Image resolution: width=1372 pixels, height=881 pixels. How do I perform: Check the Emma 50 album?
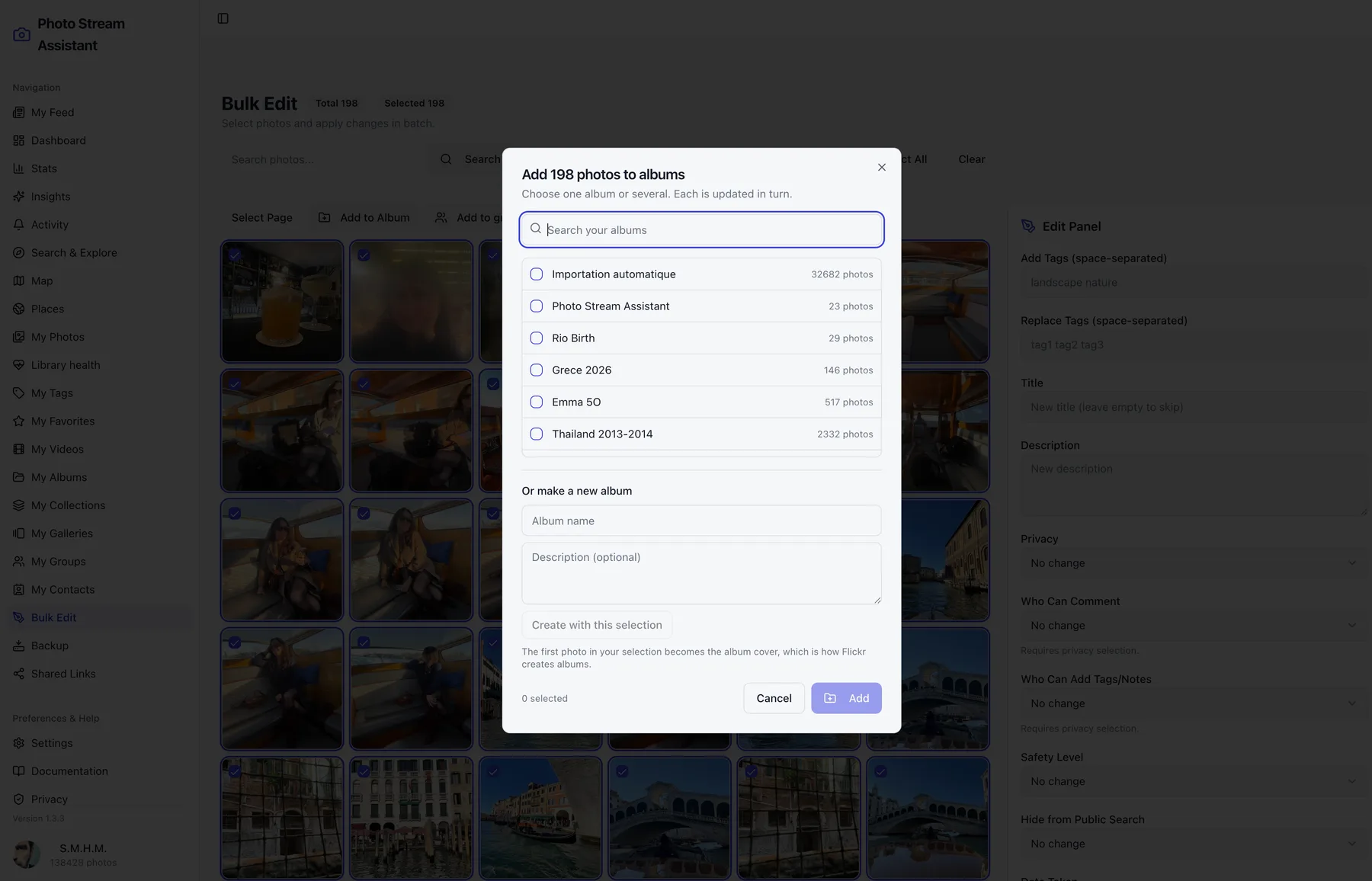click(537, 402)
